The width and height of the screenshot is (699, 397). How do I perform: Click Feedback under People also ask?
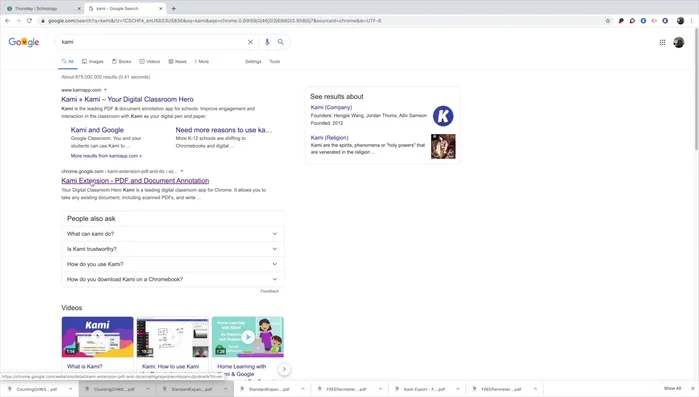(269, 291)
